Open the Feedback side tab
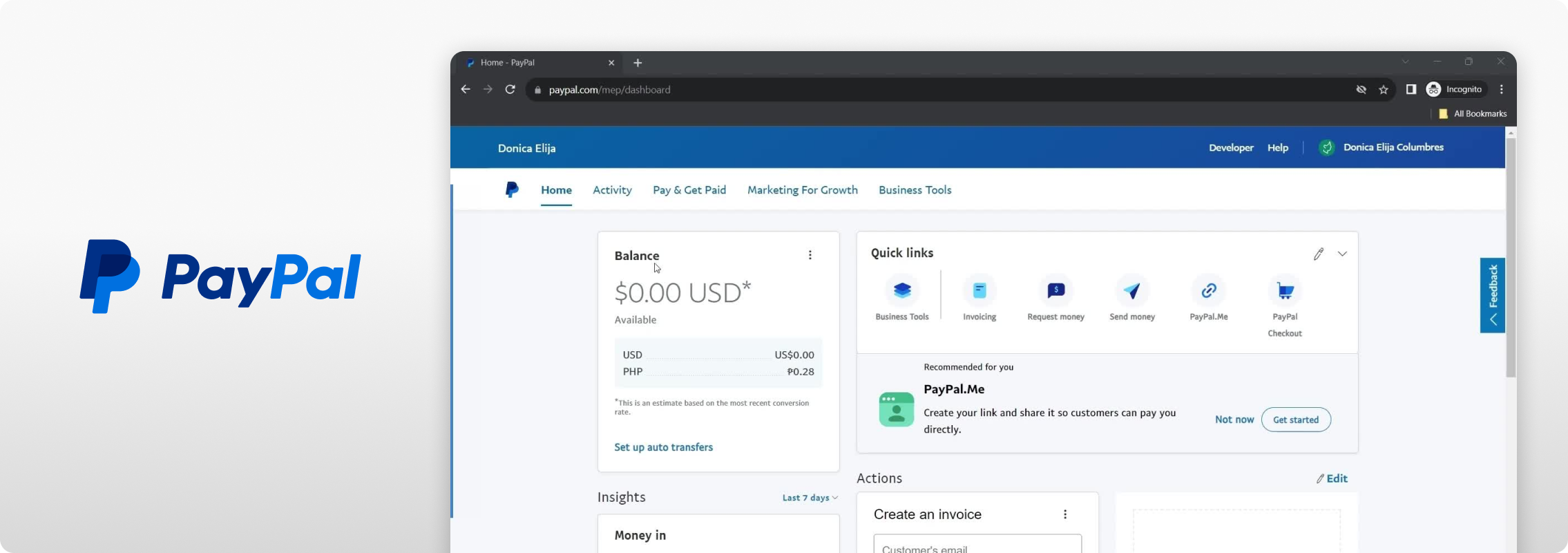Image resolution: width=1568 pixels, height=553 pixels. [x=1493, y=295]
